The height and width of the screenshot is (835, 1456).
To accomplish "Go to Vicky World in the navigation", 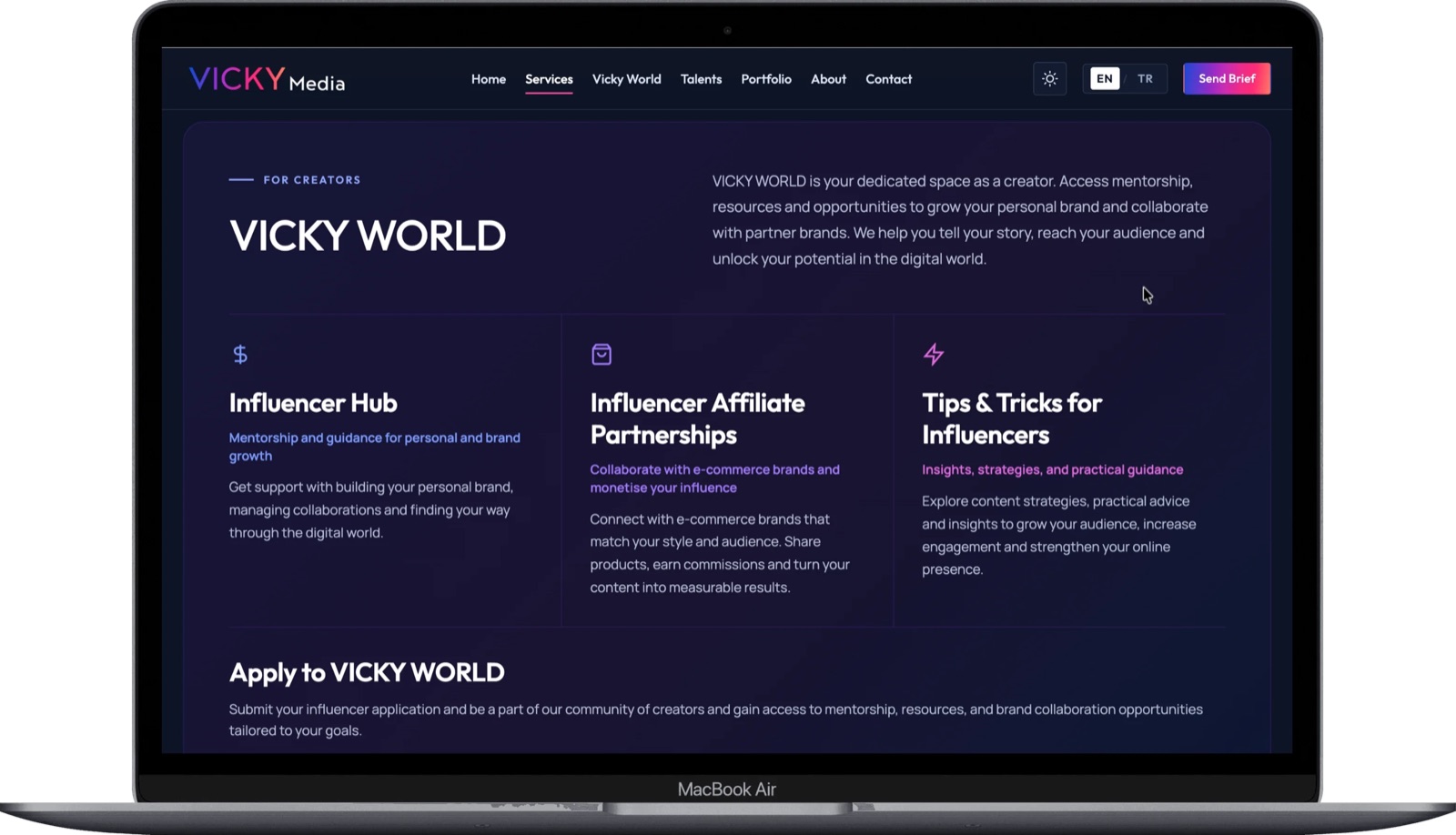I will click(627, 79).
